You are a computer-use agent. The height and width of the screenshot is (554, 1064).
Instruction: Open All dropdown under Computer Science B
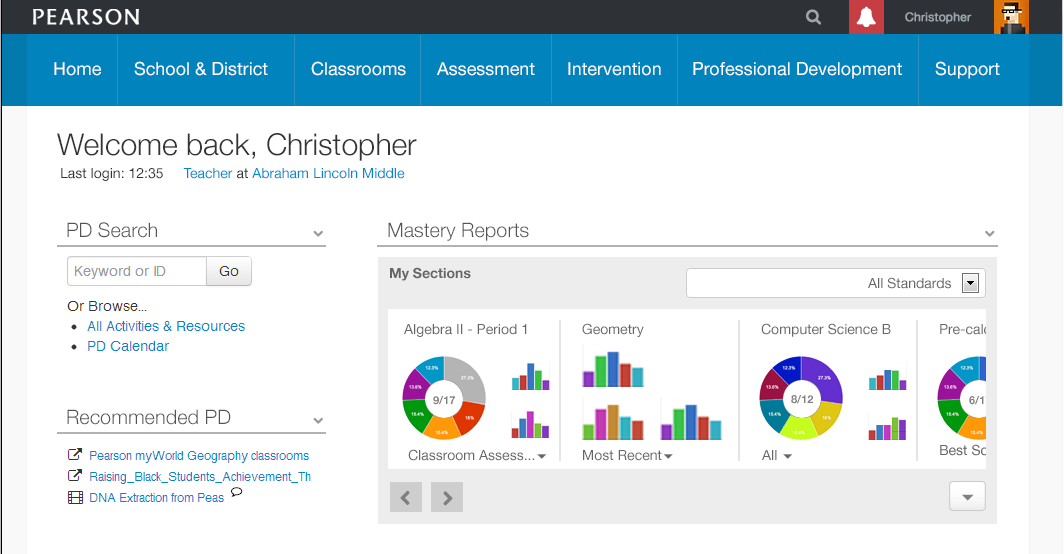click(x=776, y=456)
